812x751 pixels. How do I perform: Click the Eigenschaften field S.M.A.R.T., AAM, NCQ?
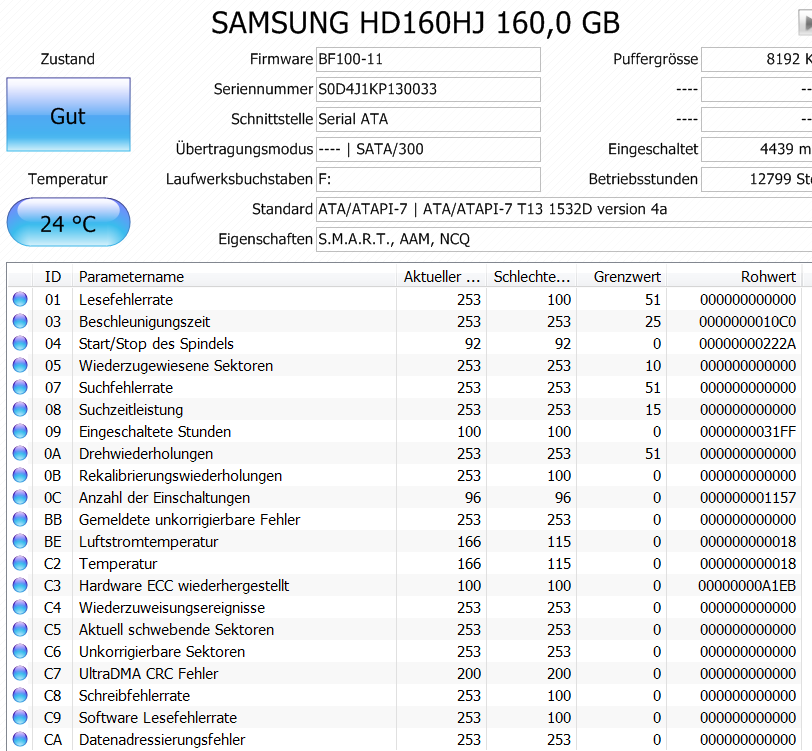click(x=564, y=240)
